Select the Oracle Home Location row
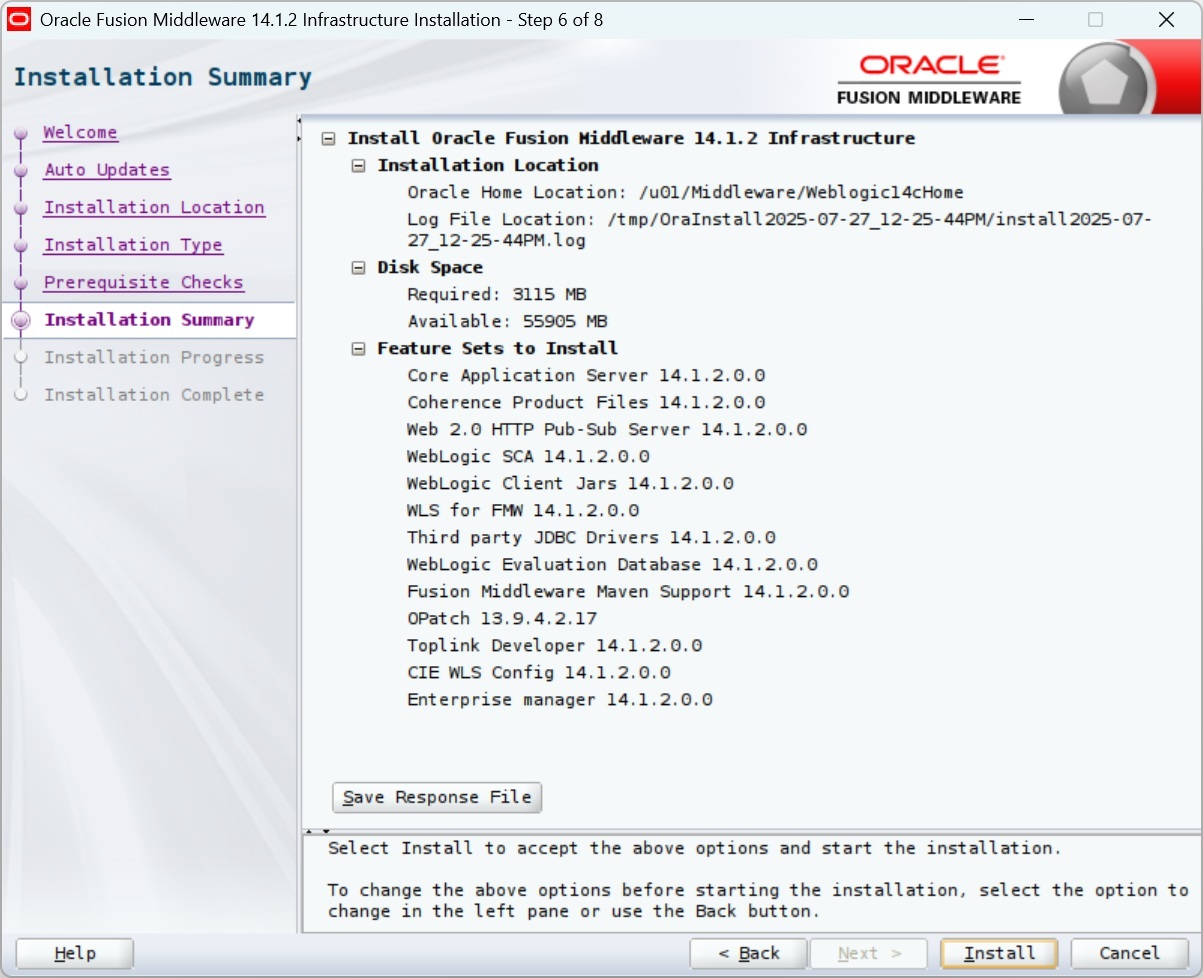The height and width of the screenshot is (978, 1203). point(685,192)
